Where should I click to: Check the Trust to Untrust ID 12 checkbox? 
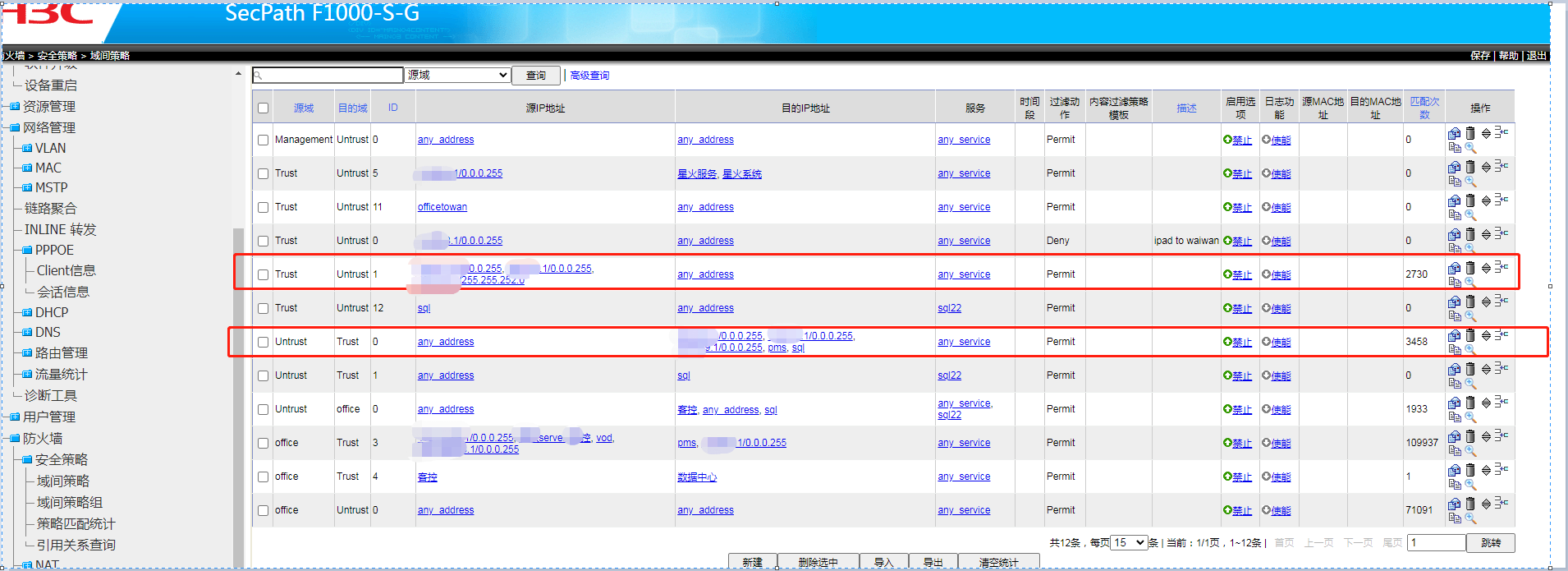point(263,308)
